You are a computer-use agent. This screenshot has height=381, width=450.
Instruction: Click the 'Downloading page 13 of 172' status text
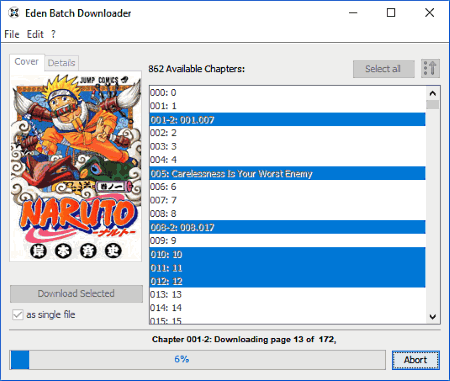click(x=275, y=339)
